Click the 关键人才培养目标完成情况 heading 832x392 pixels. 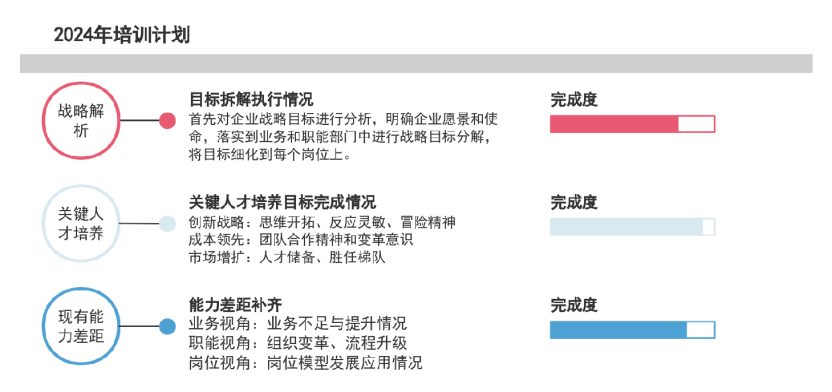point(282,202)
